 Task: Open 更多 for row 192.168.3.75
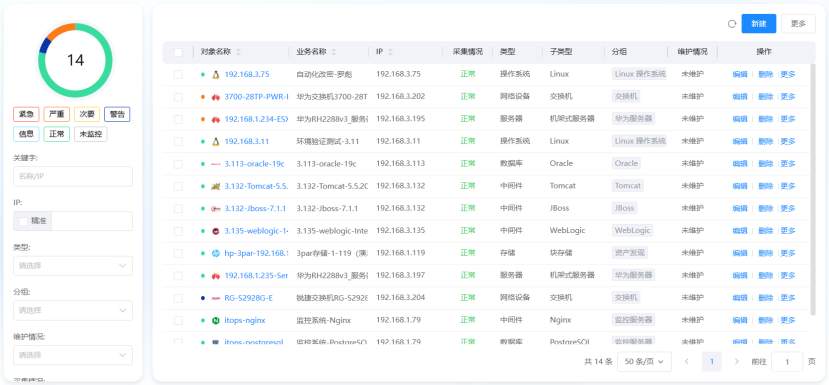tap(788, 75)
